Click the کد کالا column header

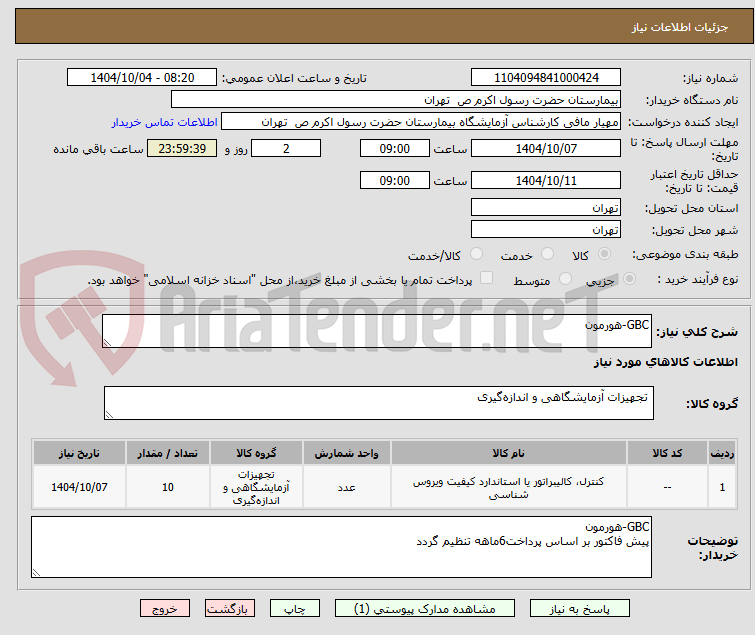point(667,453)
